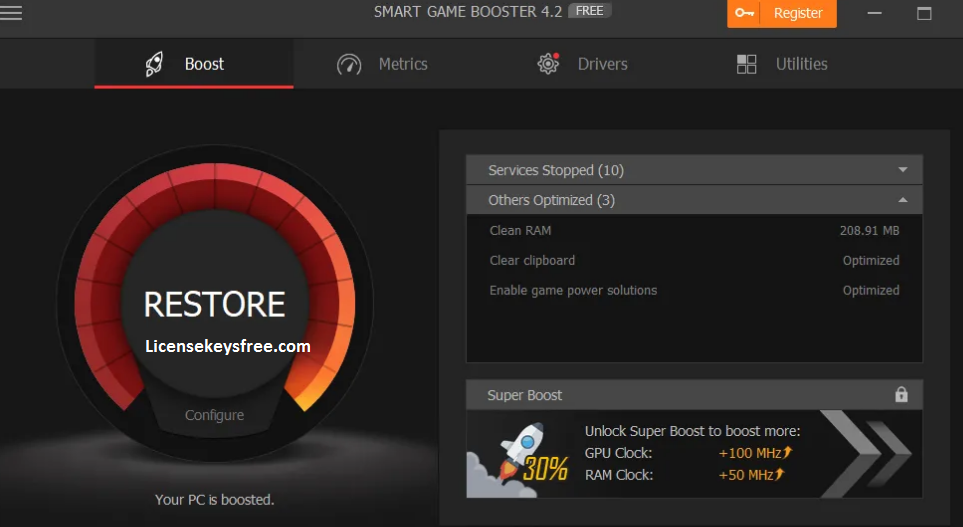Click the RESTORE button
Screen dimensions: 963x527
[214, 305]
